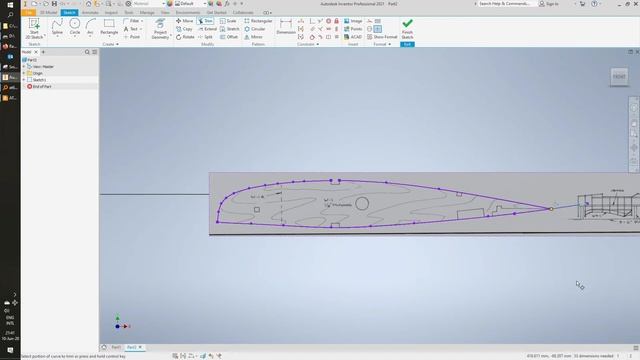
Task: Select the Arc tool
Action: (x=90, y=27)
